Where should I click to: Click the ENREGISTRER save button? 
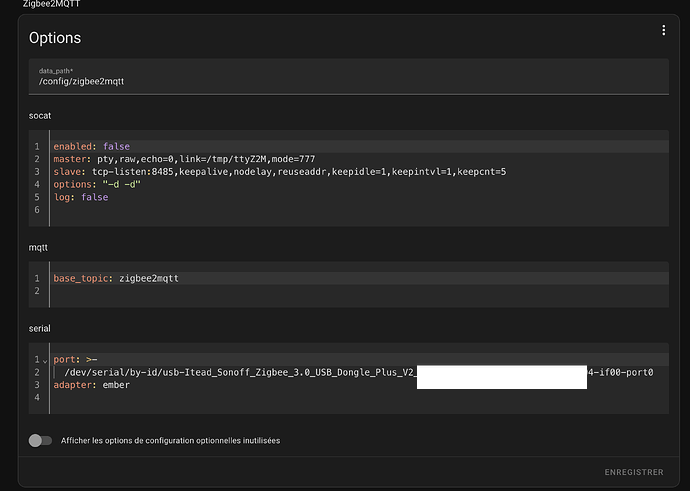(x=633, y=472)
